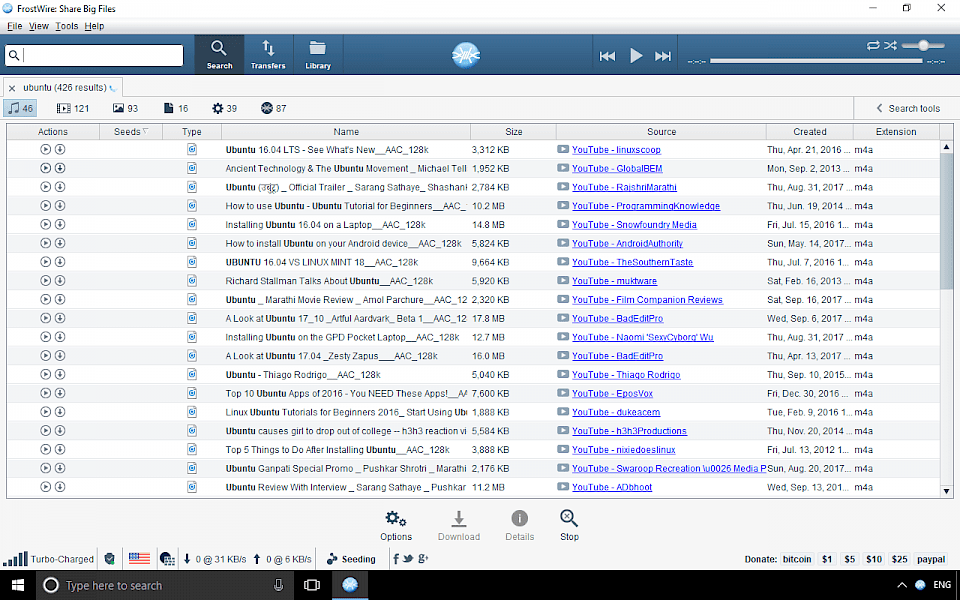This screenshot has height=600, width=960.
Task: Click the Download button below results
Action: point(459,526)
